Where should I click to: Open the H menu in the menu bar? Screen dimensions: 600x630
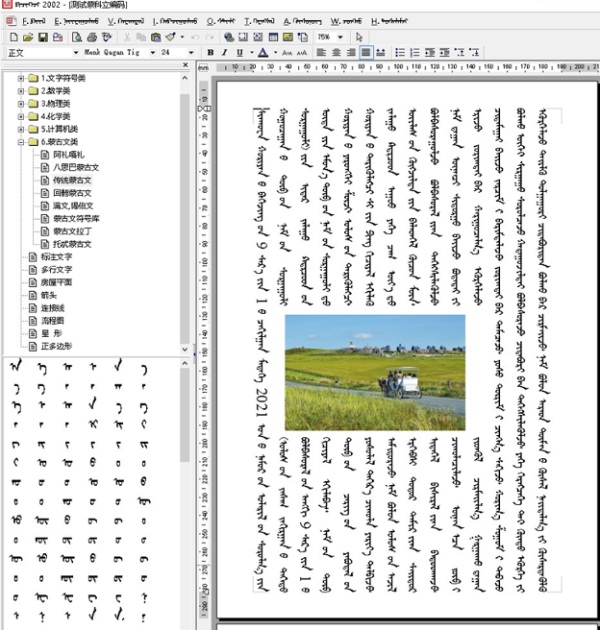(389, 21)
